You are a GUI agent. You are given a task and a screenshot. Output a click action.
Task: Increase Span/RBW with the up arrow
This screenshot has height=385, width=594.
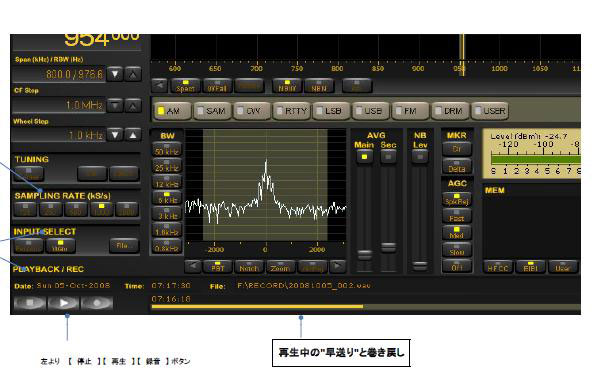pyautogui.click(x=133, y=74)
